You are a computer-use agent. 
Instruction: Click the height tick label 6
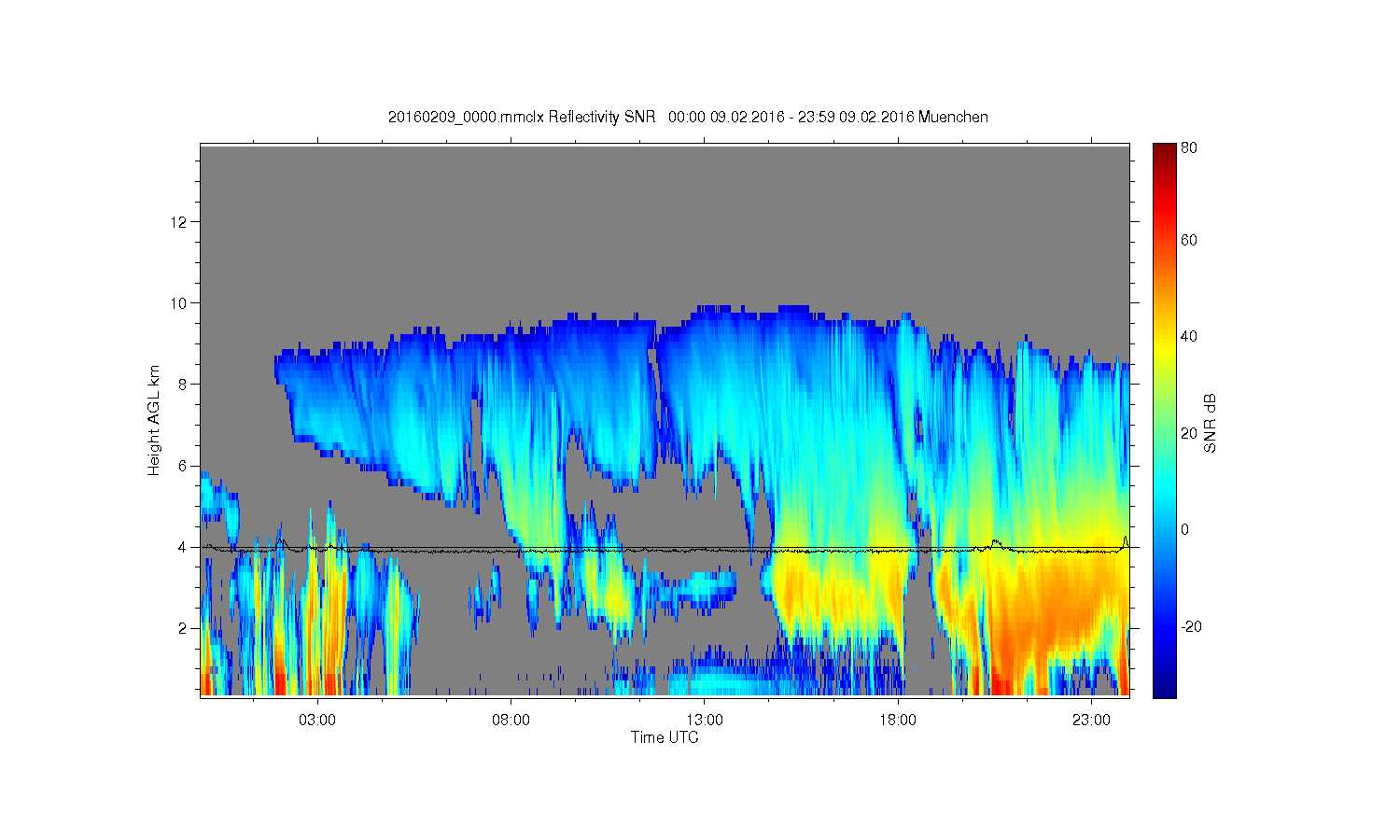[184, 466]
